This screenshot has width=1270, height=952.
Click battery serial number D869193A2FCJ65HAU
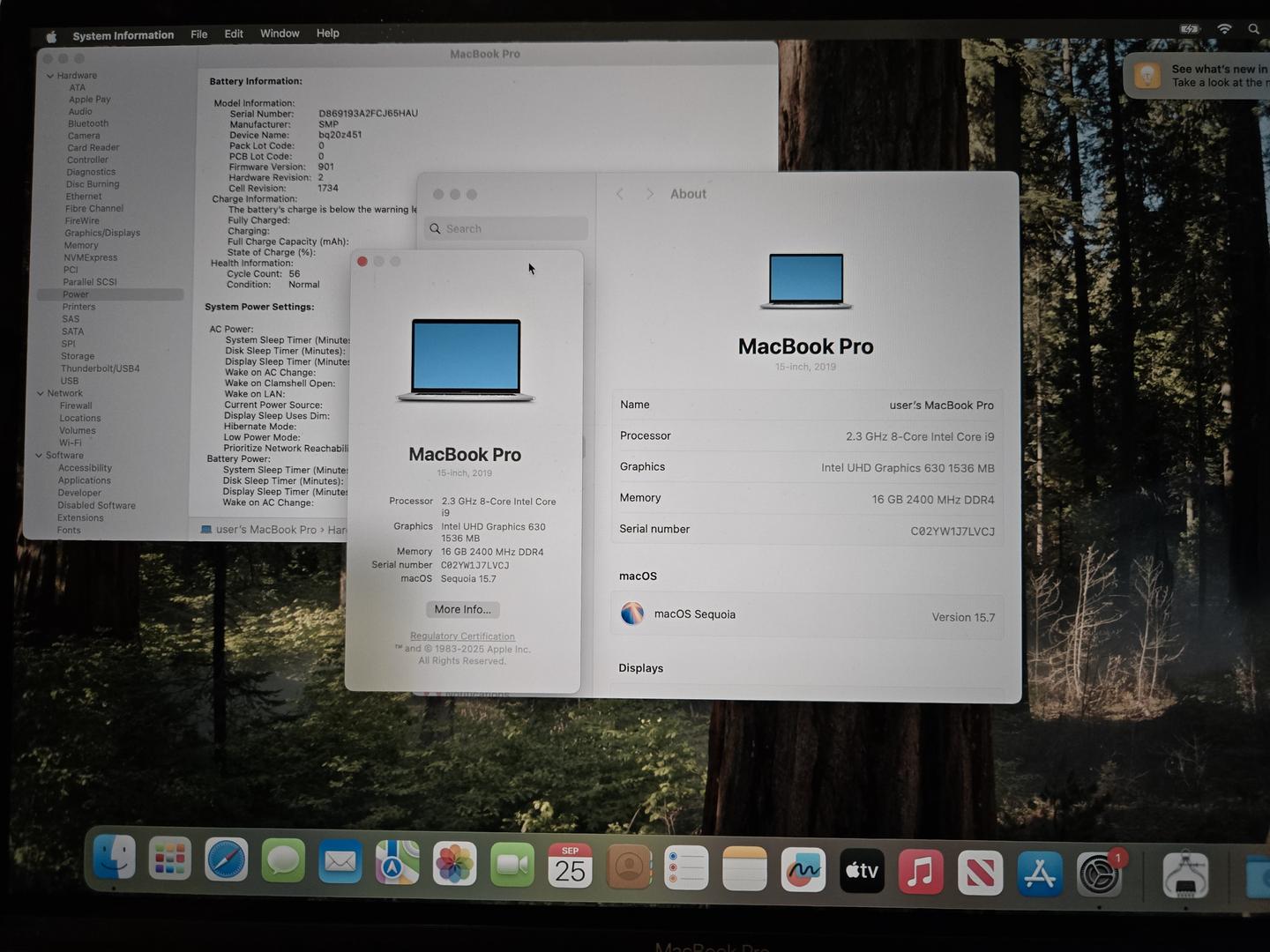pyautogui.click(x=368, y=113)
